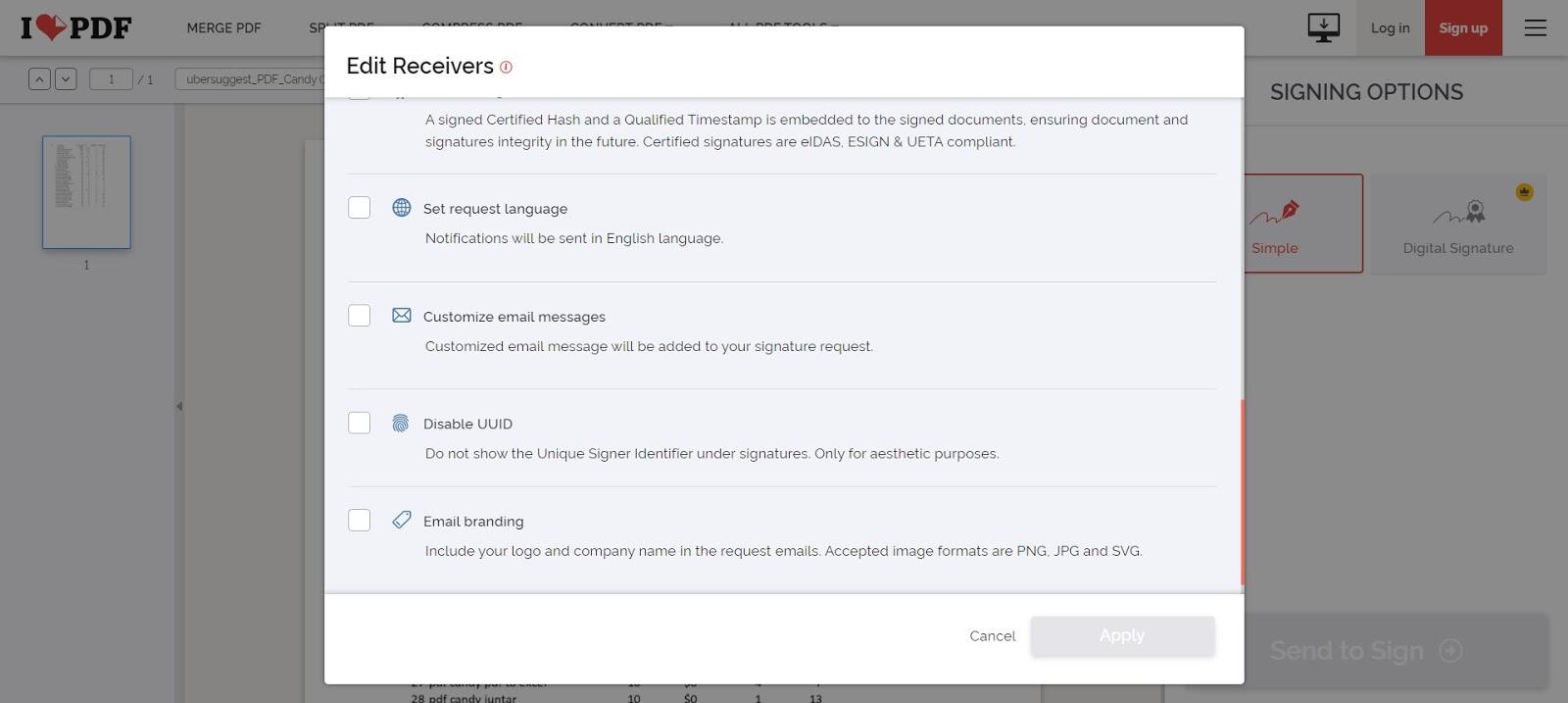Screen dimensions: 1568x703
Task: Collapse the thumbnail sidebar arrow
Action: coord(178,405)
